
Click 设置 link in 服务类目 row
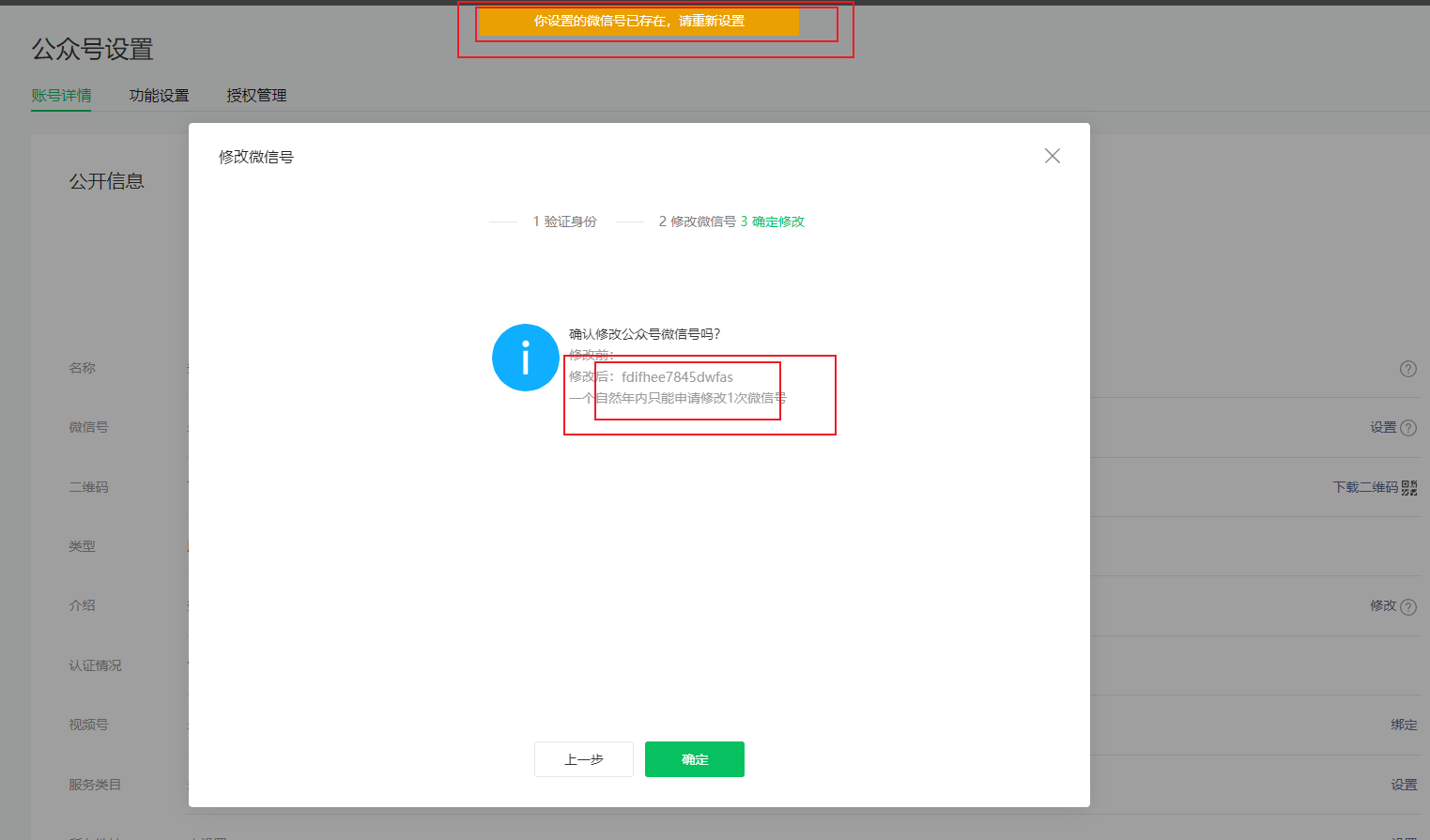point(1404,785)
